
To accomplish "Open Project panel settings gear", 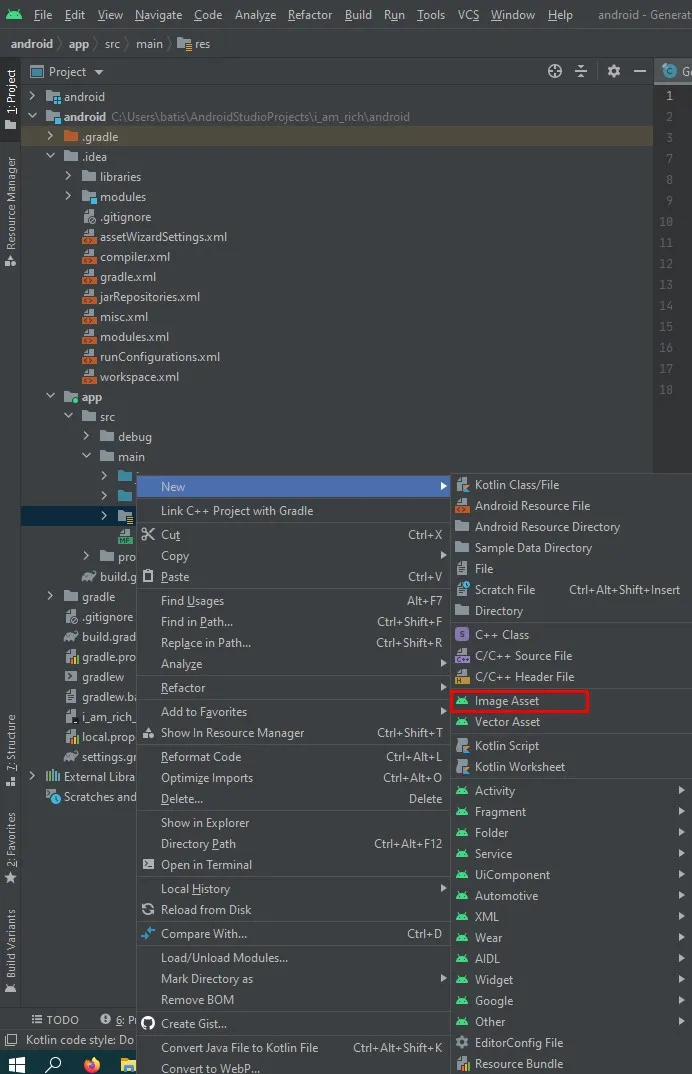I will point(613,71).
